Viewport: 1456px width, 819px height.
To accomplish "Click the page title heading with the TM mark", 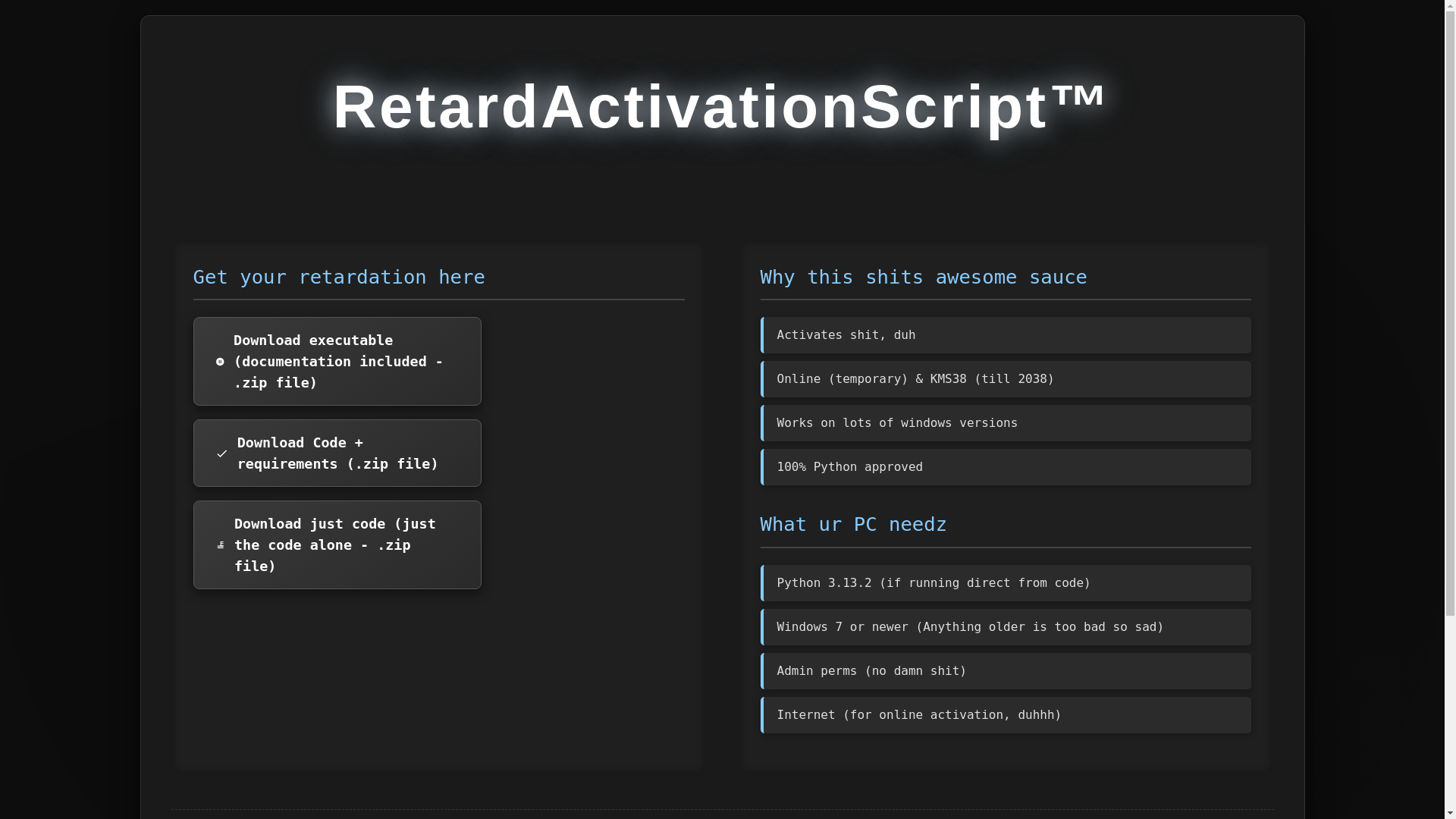I will [x=720, y=107].
